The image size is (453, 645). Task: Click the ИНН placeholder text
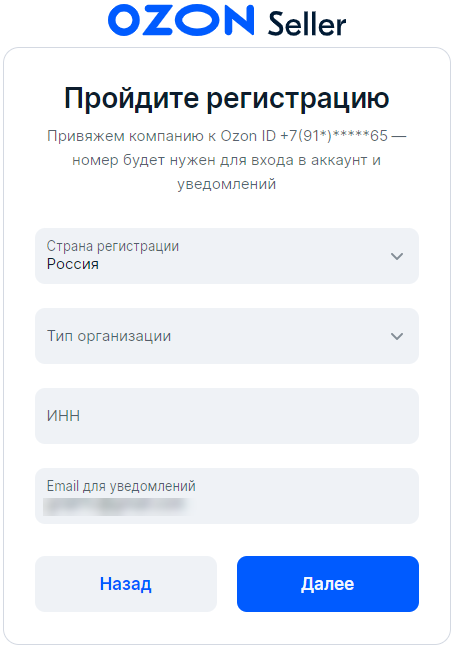coord(63,416)
